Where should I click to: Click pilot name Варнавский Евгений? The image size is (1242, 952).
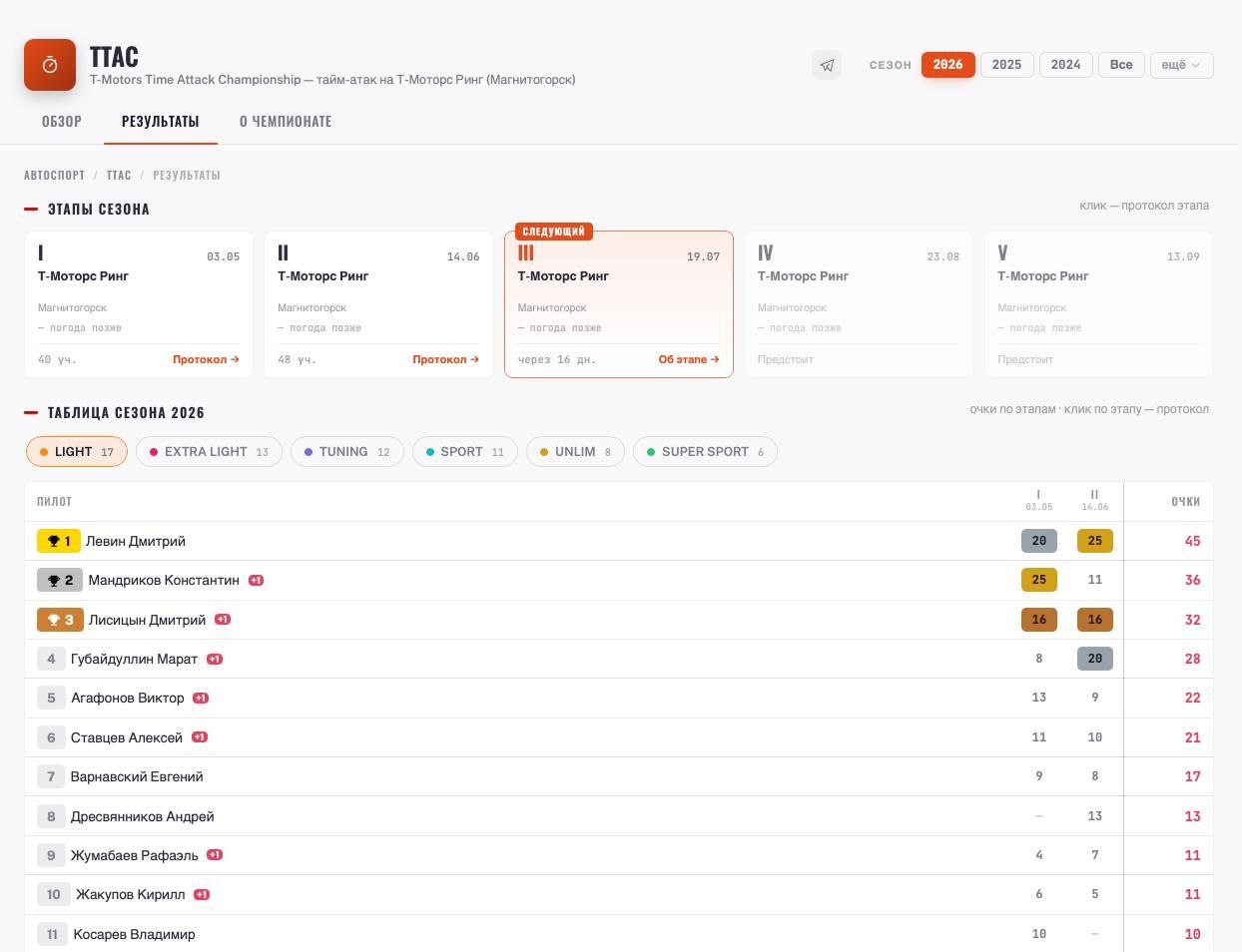pos(137,776)
